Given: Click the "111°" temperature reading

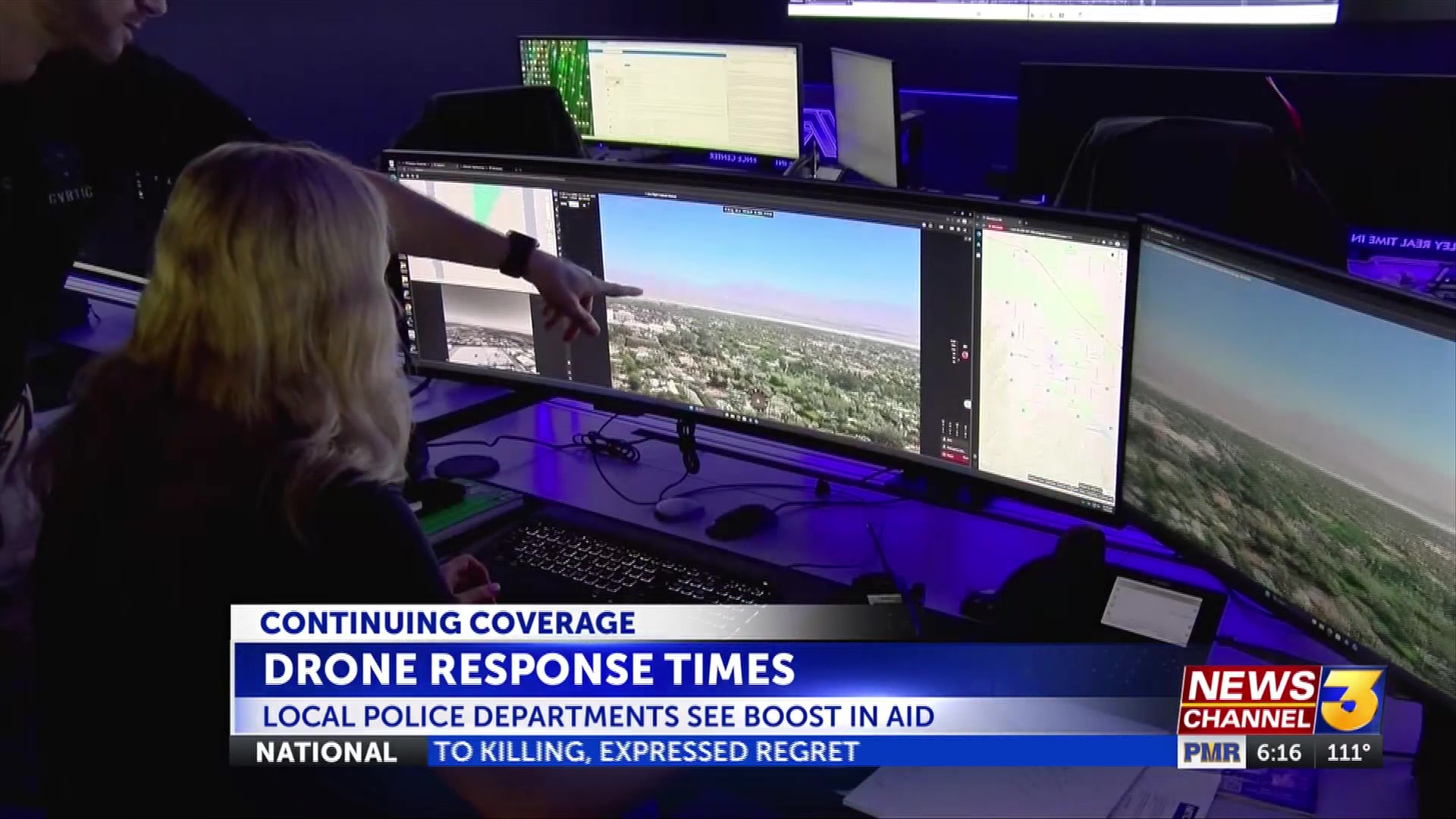Looking at the screenshot, I should [x=1348, y=753].
